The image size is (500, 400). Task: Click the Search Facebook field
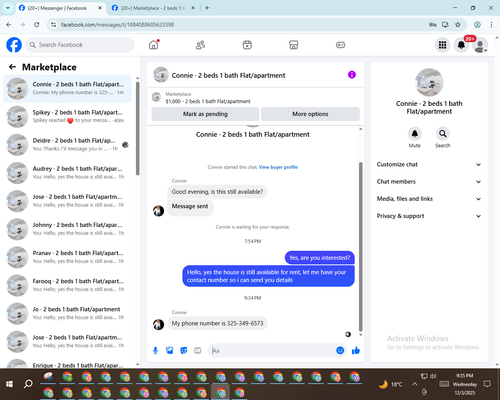coord(80,45)
